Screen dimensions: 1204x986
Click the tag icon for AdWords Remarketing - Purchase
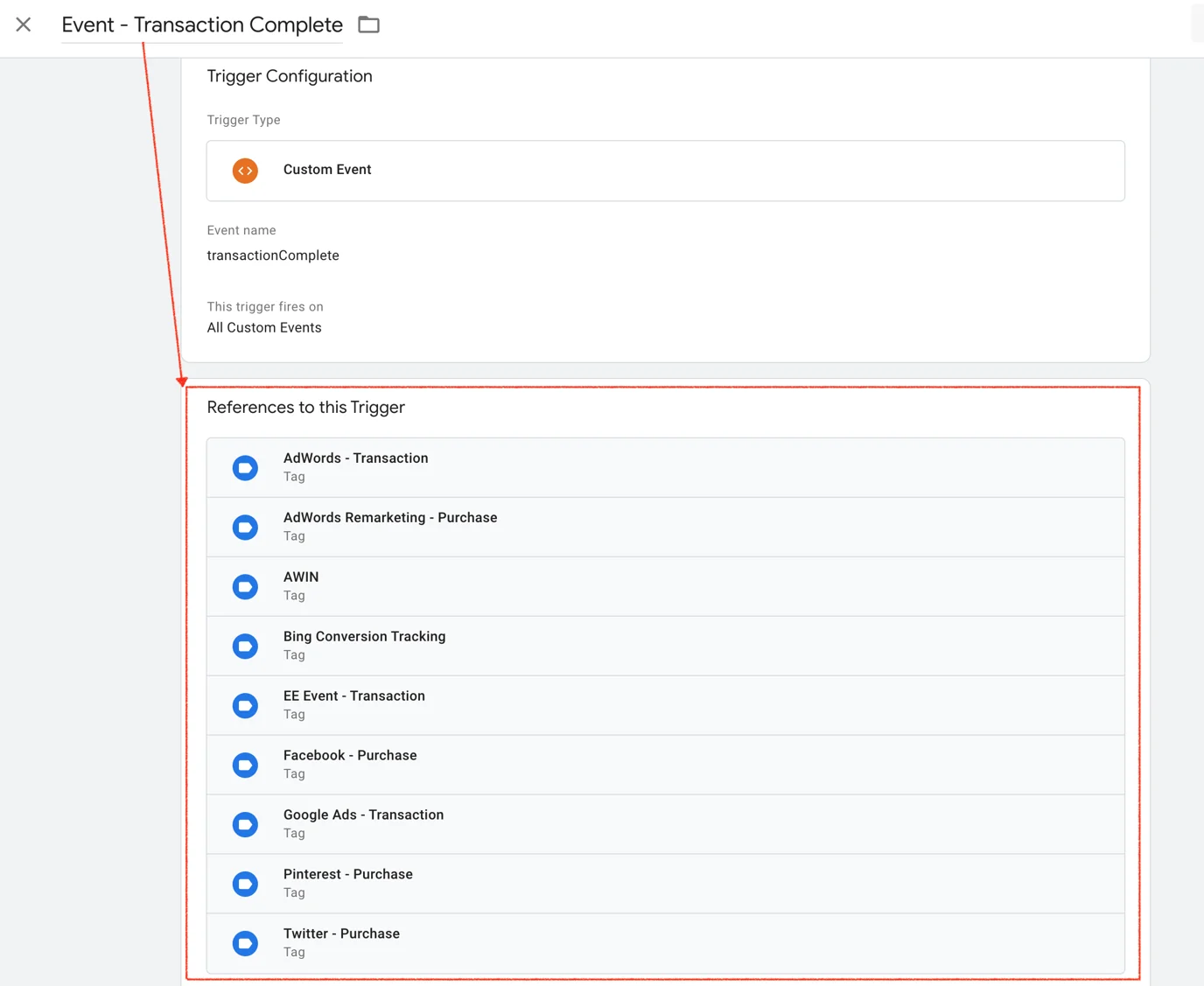[245, 528]
